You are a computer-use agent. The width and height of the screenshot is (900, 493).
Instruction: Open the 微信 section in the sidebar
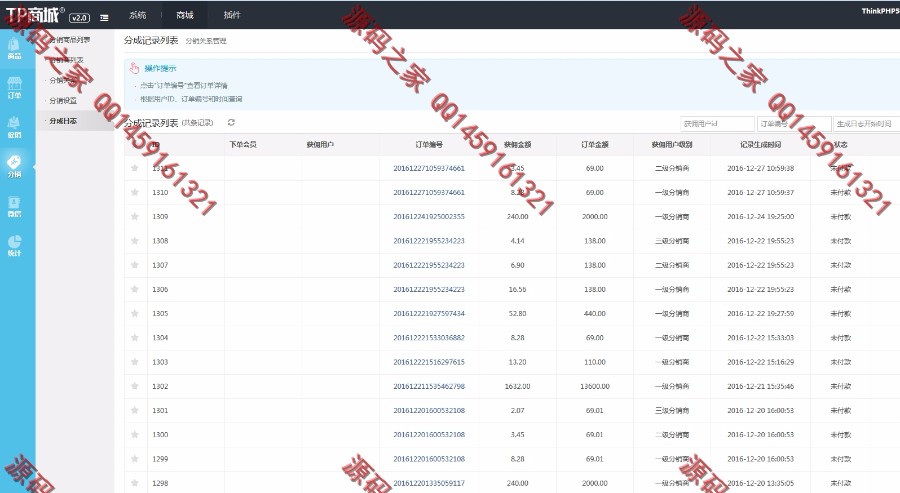coord(14,206)
